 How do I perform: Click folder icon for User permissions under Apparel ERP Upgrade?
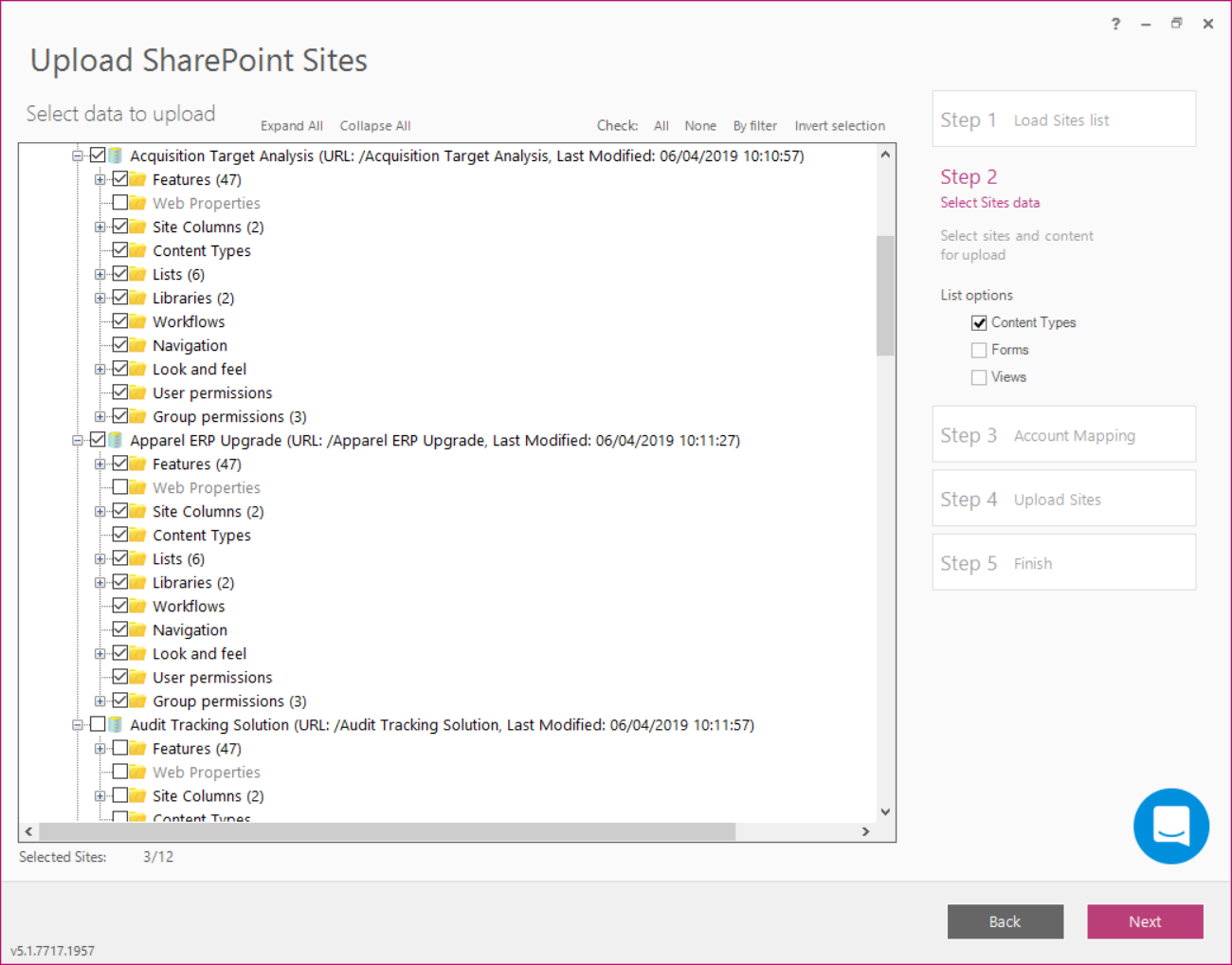point(138,677)
